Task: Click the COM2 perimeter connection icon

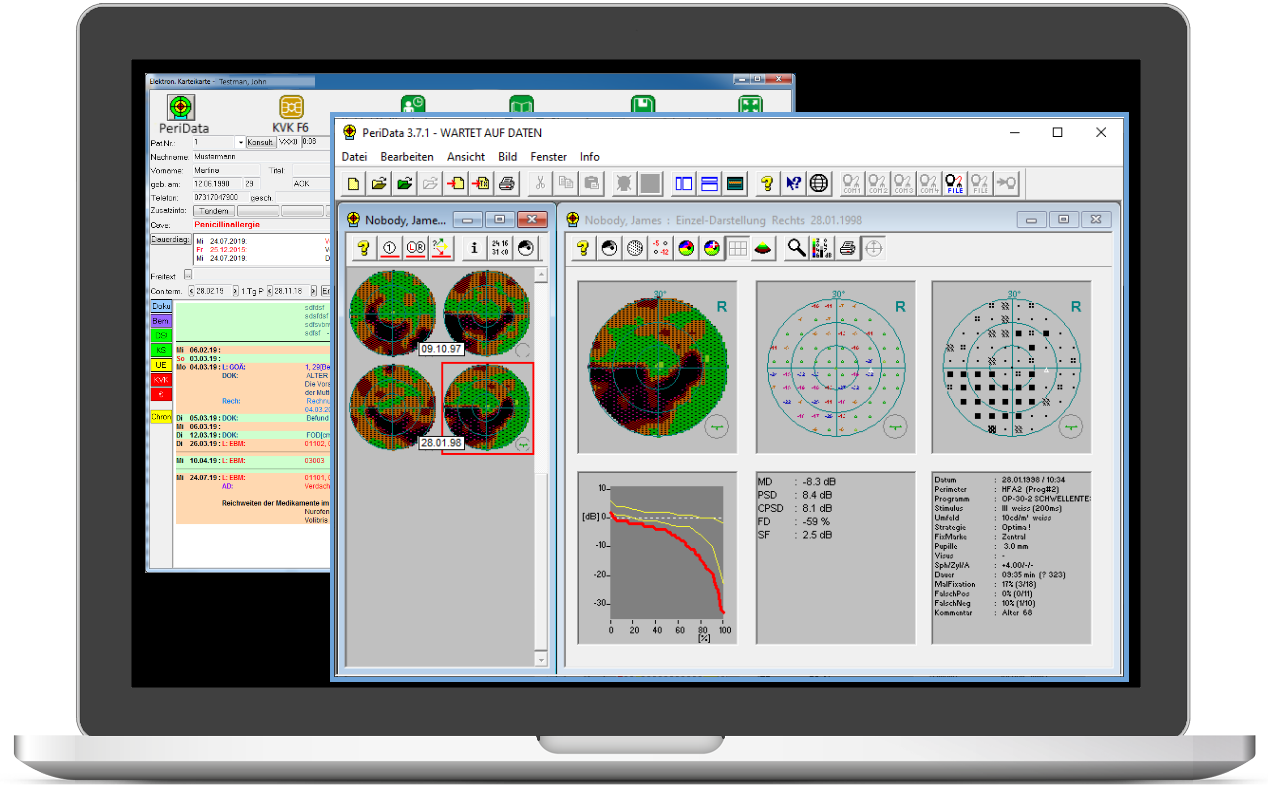Action: 877,183
